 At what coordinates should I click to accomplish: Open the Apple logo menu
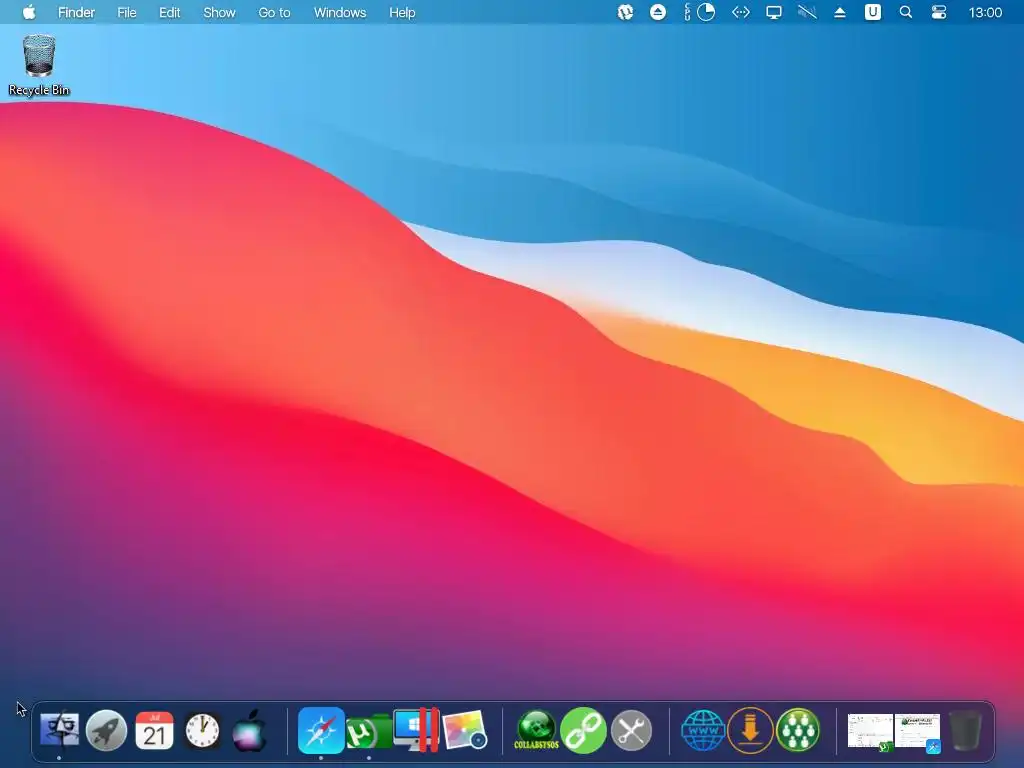29,12
